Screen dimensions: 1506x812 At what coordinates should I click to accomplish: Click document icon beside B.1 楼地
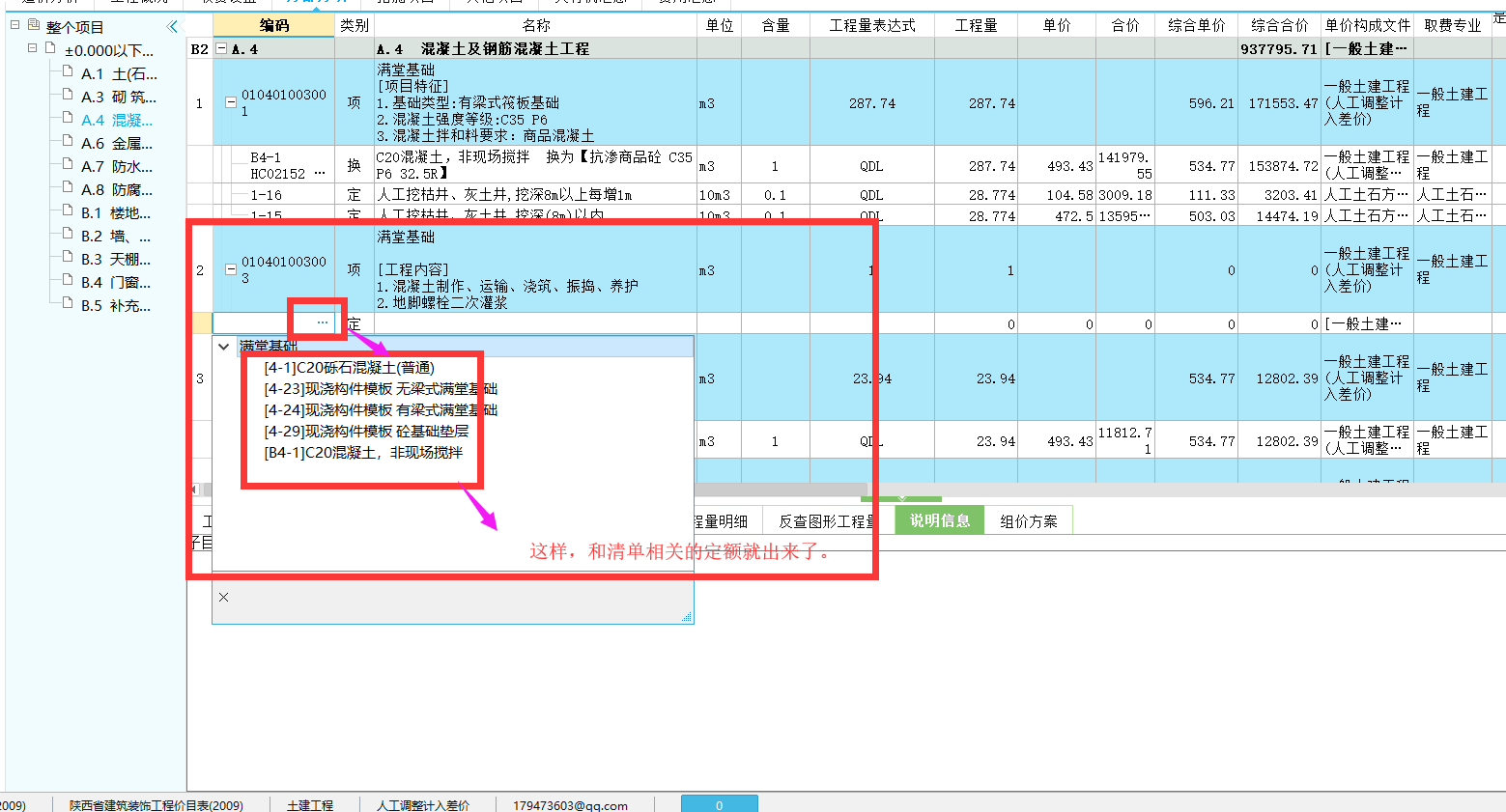click(68, 211)
